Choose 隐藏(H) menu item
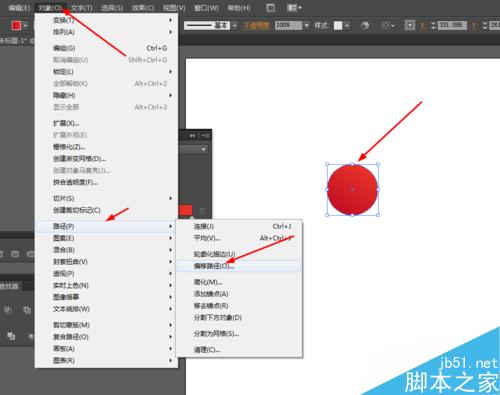 [x=106, y=95]
